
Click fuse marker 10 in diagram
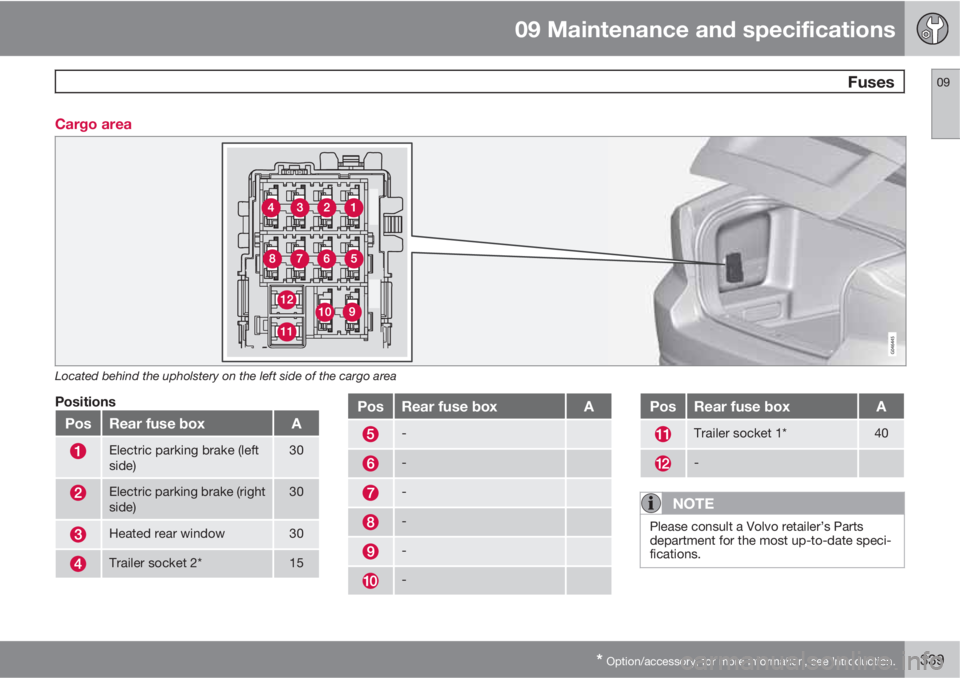point(324,312)
